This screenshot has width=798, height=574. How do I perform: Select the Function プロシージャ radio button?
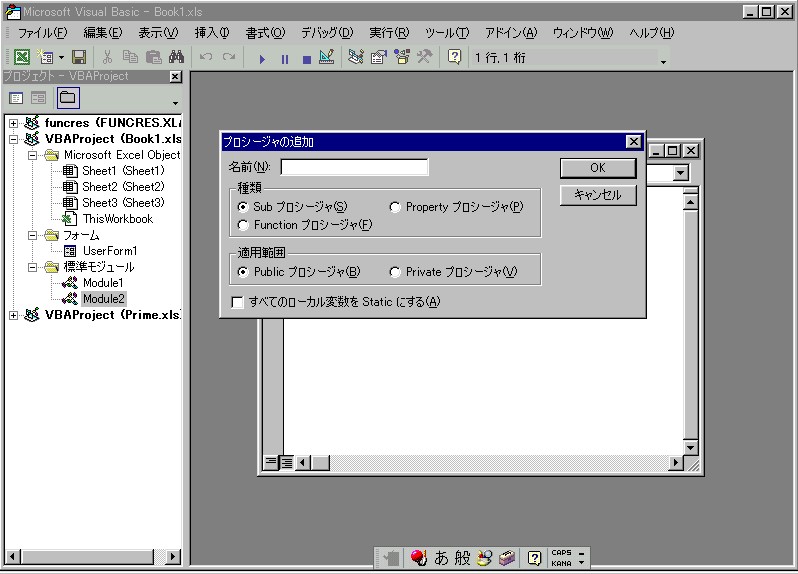243,225
